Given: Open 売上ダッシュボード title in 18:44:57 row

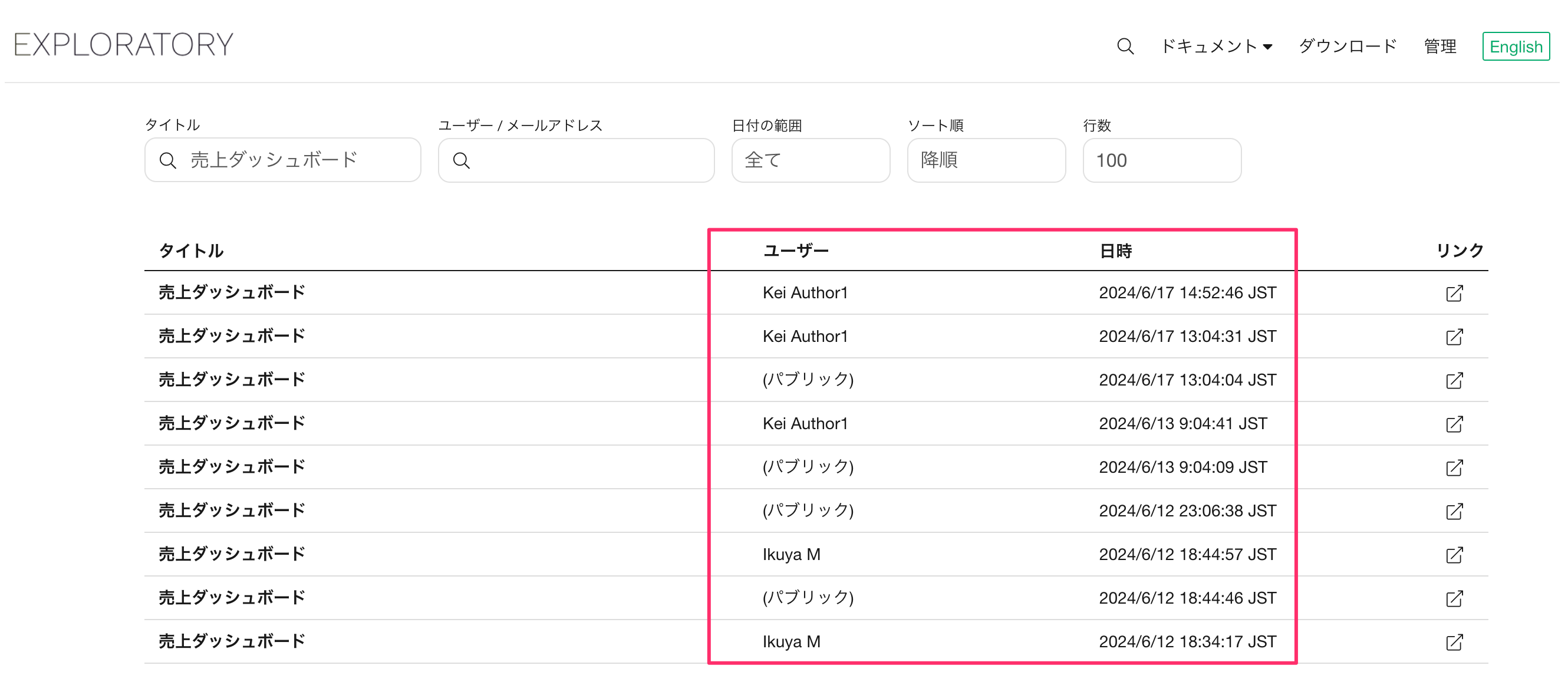Looking at the screenshot, I should [x=231, y=554].
